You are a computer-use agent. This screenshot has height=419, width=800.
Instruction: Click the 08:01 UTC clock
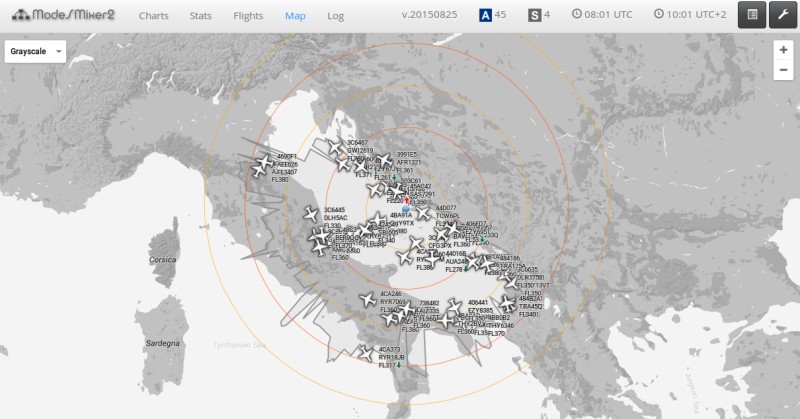point(602,14)
